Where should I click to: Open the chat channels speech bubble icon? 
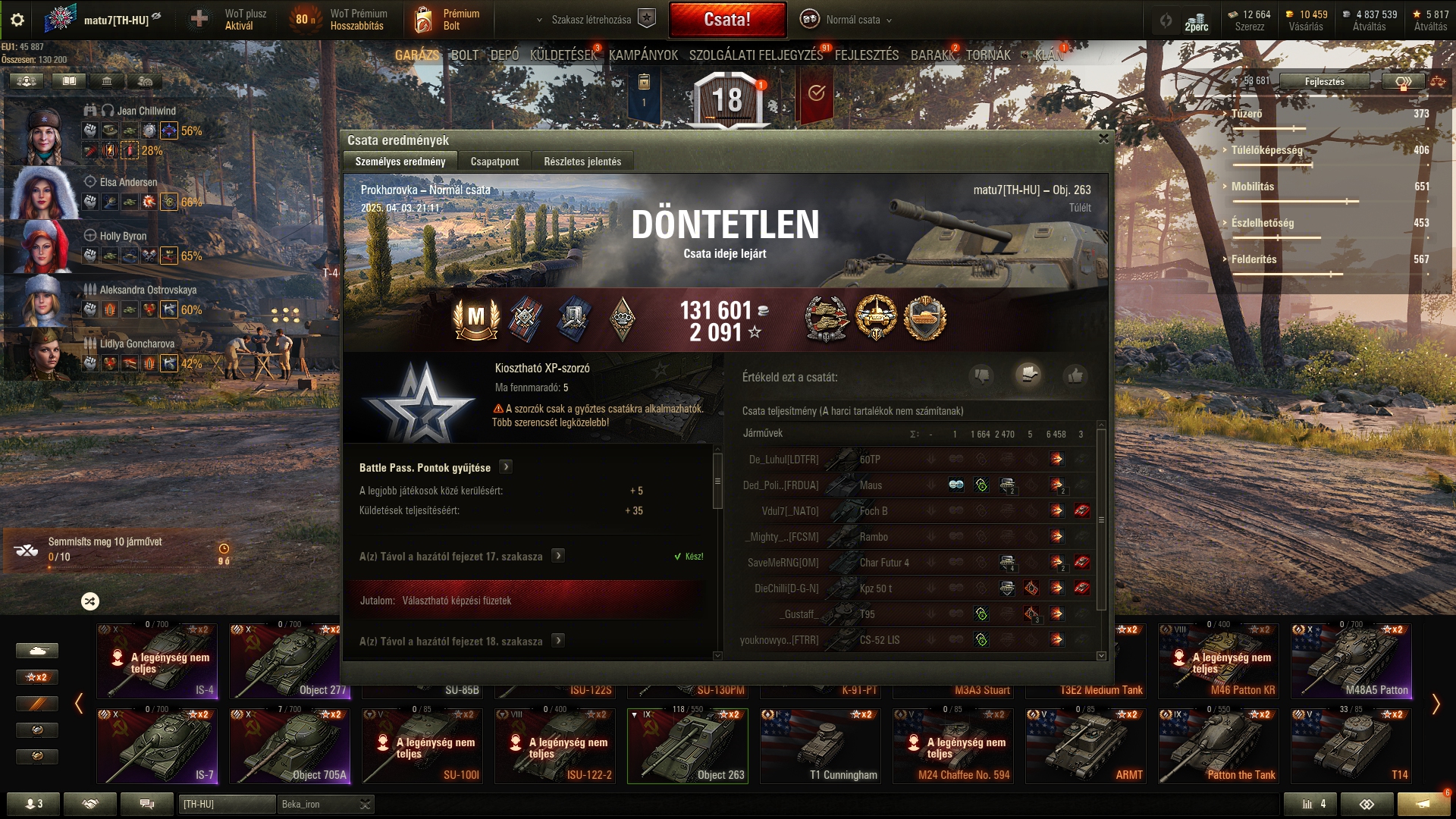pos(147,804)
